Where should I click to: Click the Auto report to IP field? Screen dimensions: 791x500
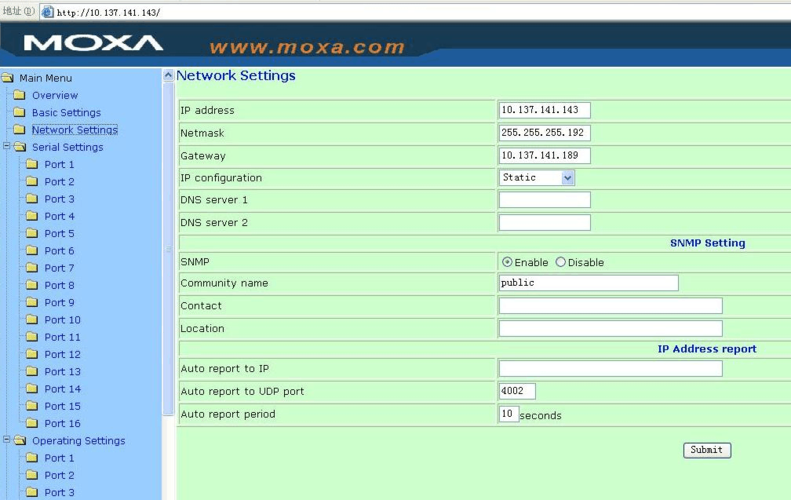(610, 369)
